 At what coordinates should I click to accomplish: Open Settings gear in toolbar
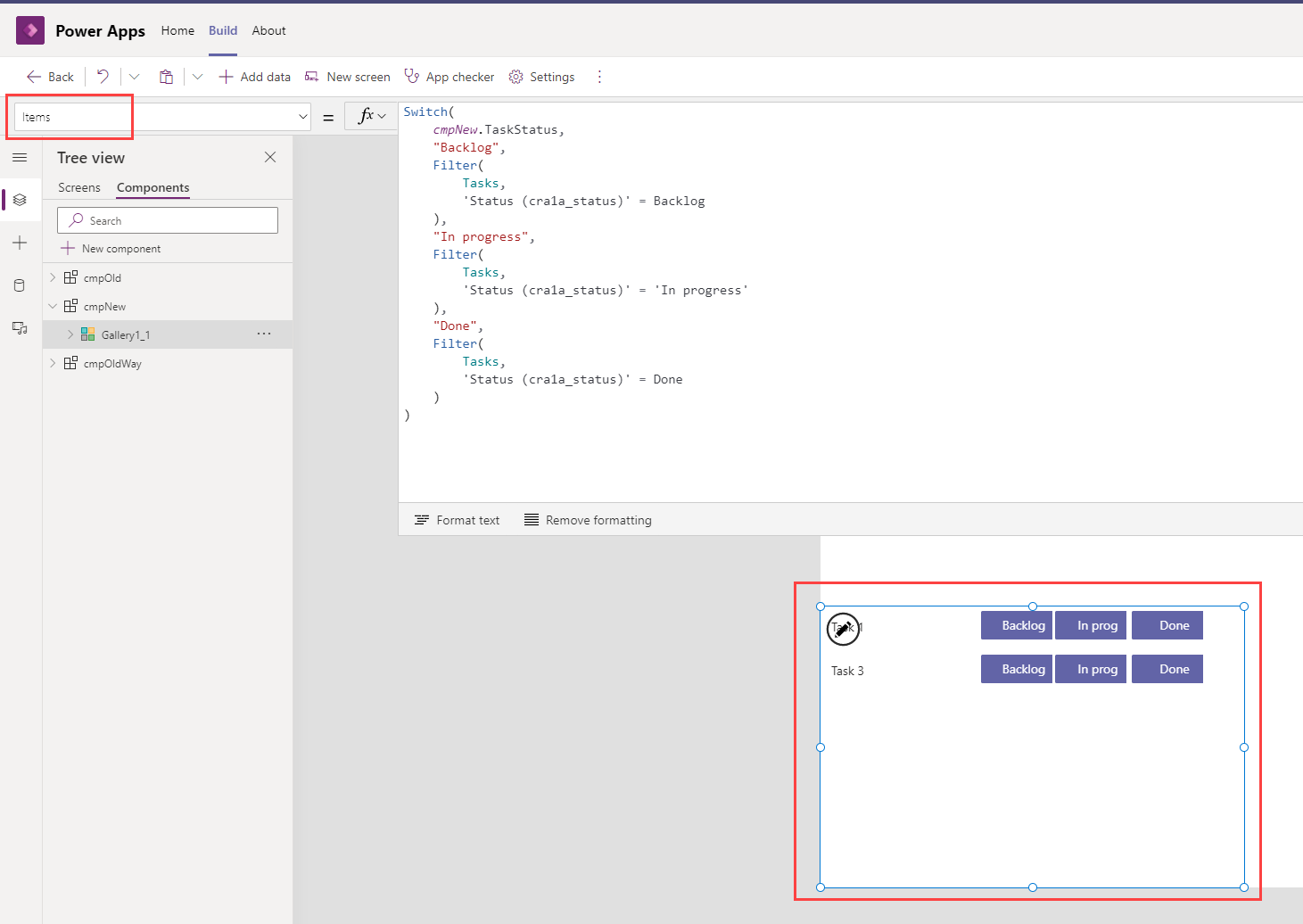541,77
